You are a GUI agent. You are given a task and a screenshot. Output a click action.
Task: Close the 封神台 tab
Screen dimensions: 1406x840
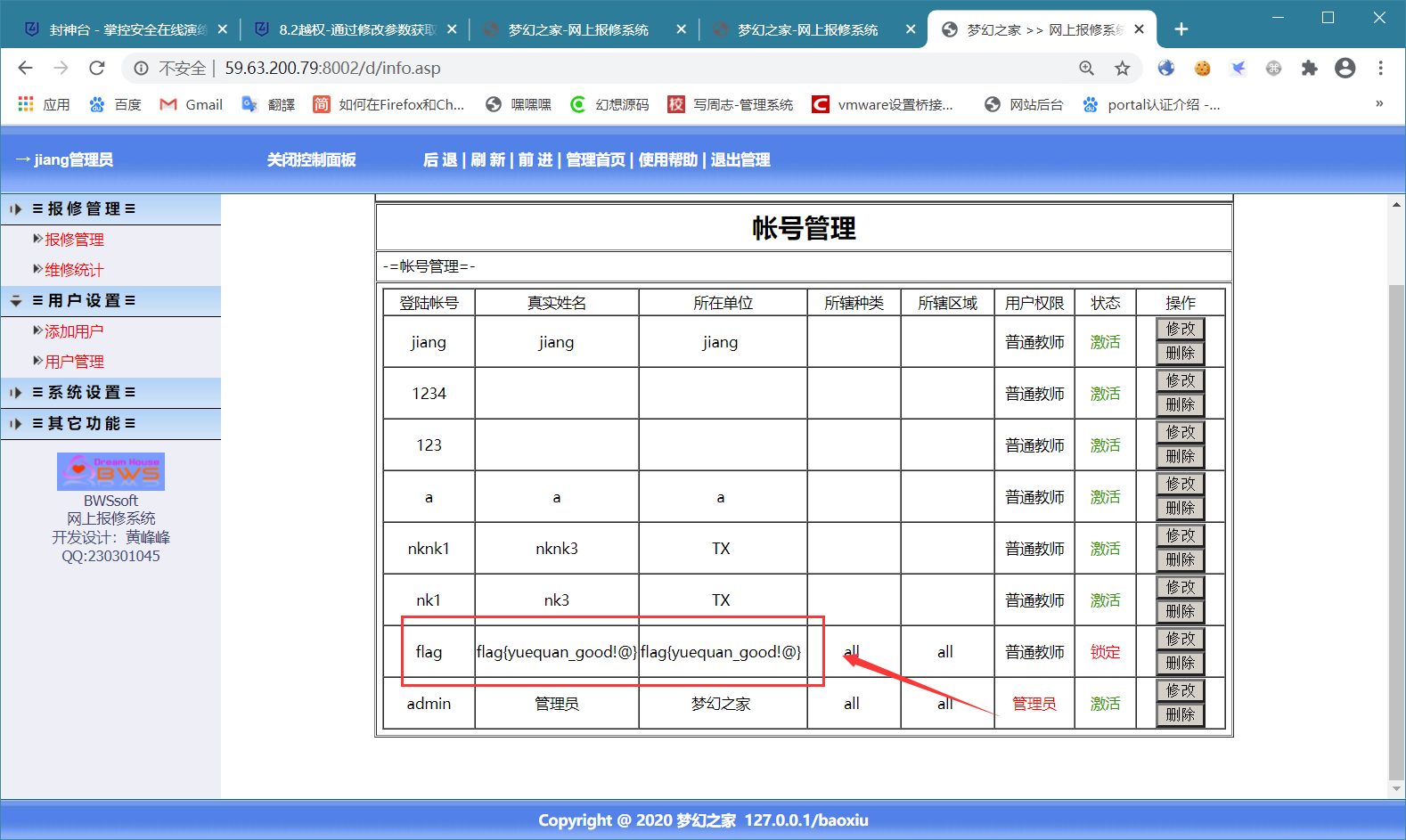tap(223, 29)
